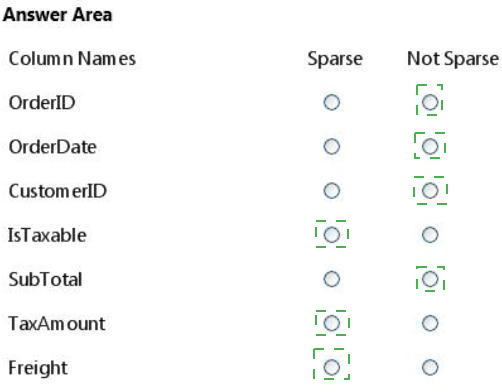This screenshot has width=502, height=392.
Task: Select Not Sparse for OrderID
Action: point(430,102)
